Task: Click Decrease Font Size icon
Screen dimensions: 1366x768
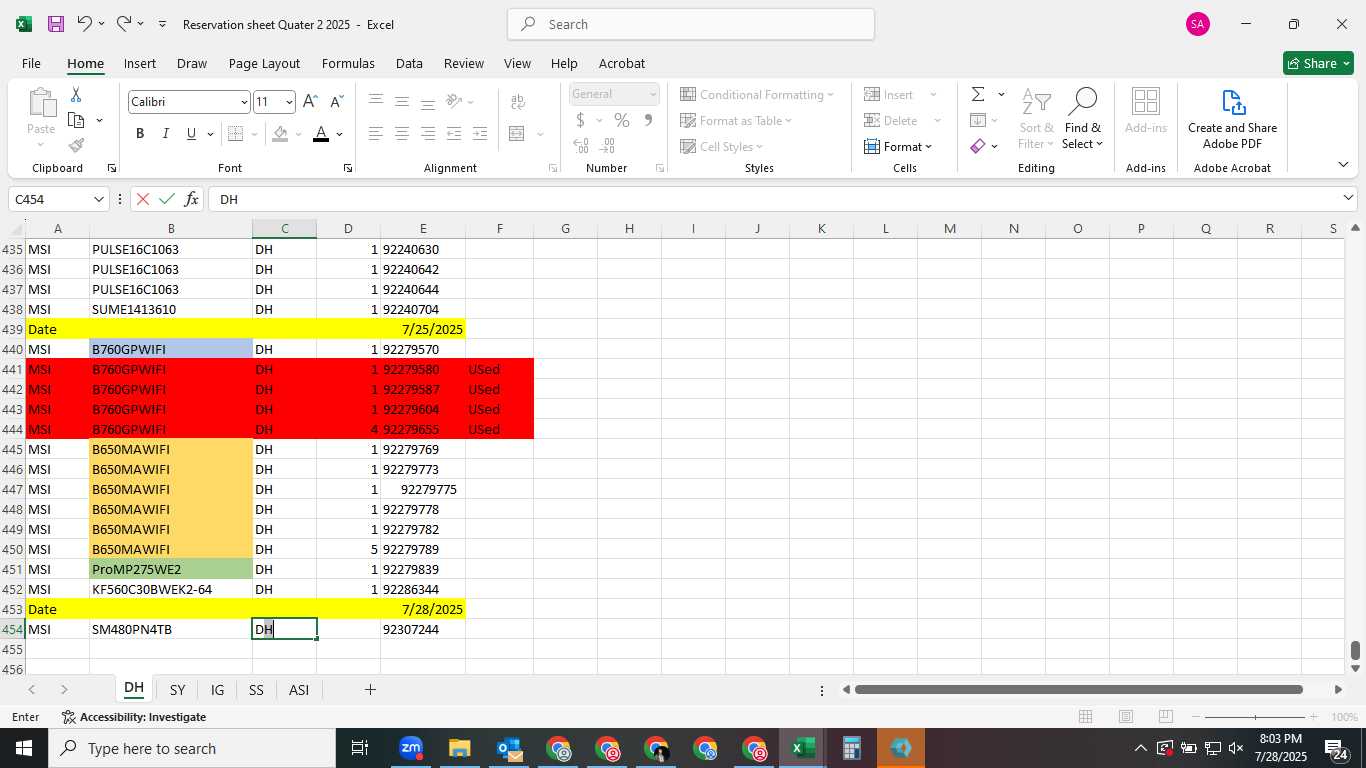Action: [x=337, y=102]
